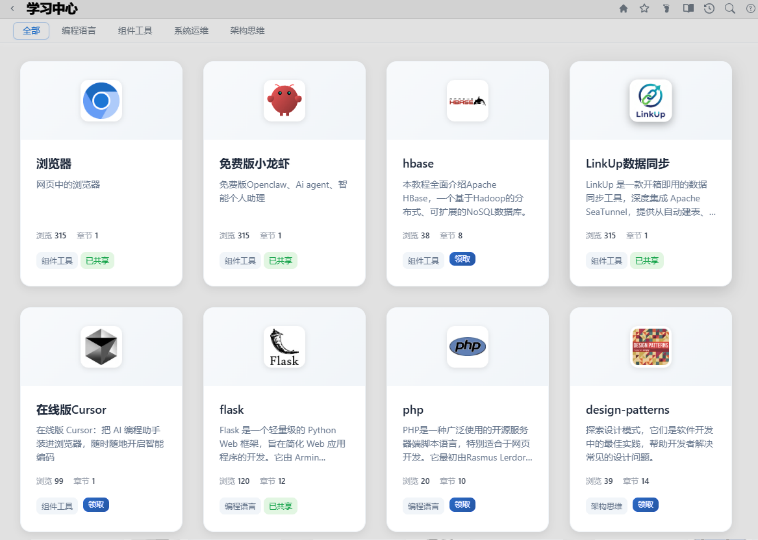Click 浏览 38 stat on hbase card
The image size is (758, 540).
(416, 235)
